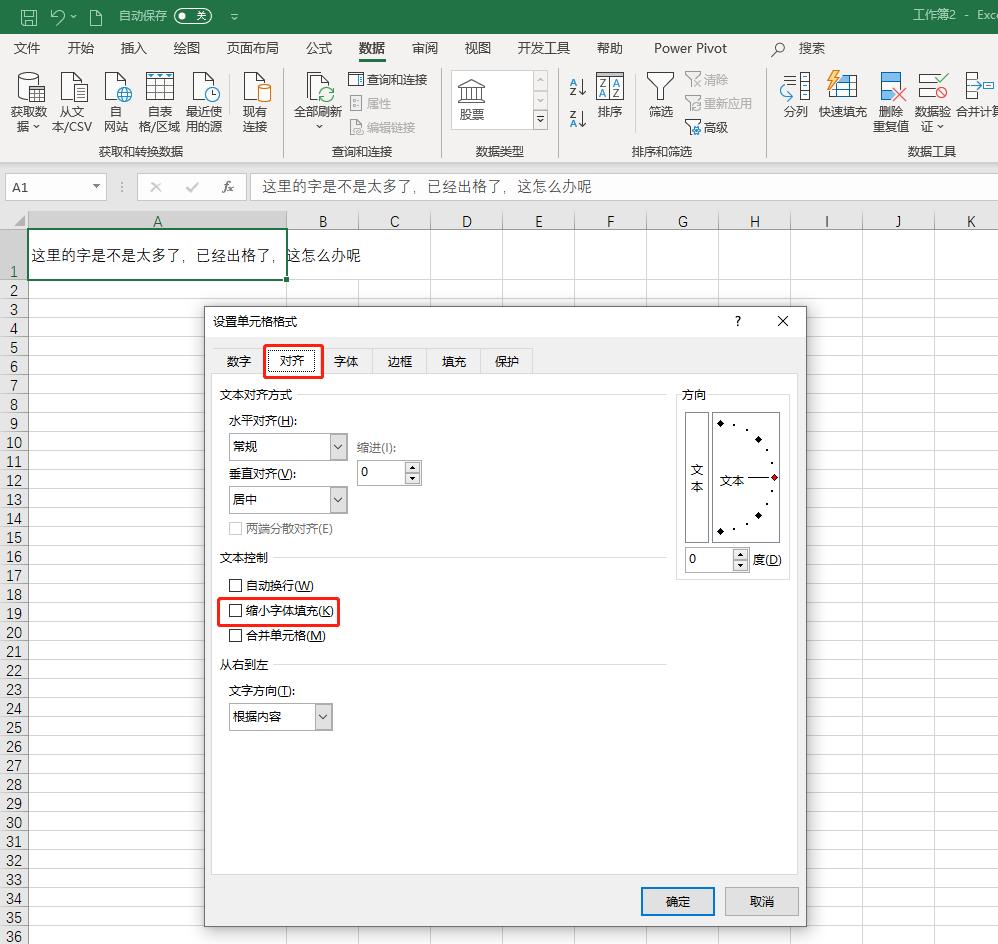
Task: Enable 合并单元格 option
Action: coord(236,636)
